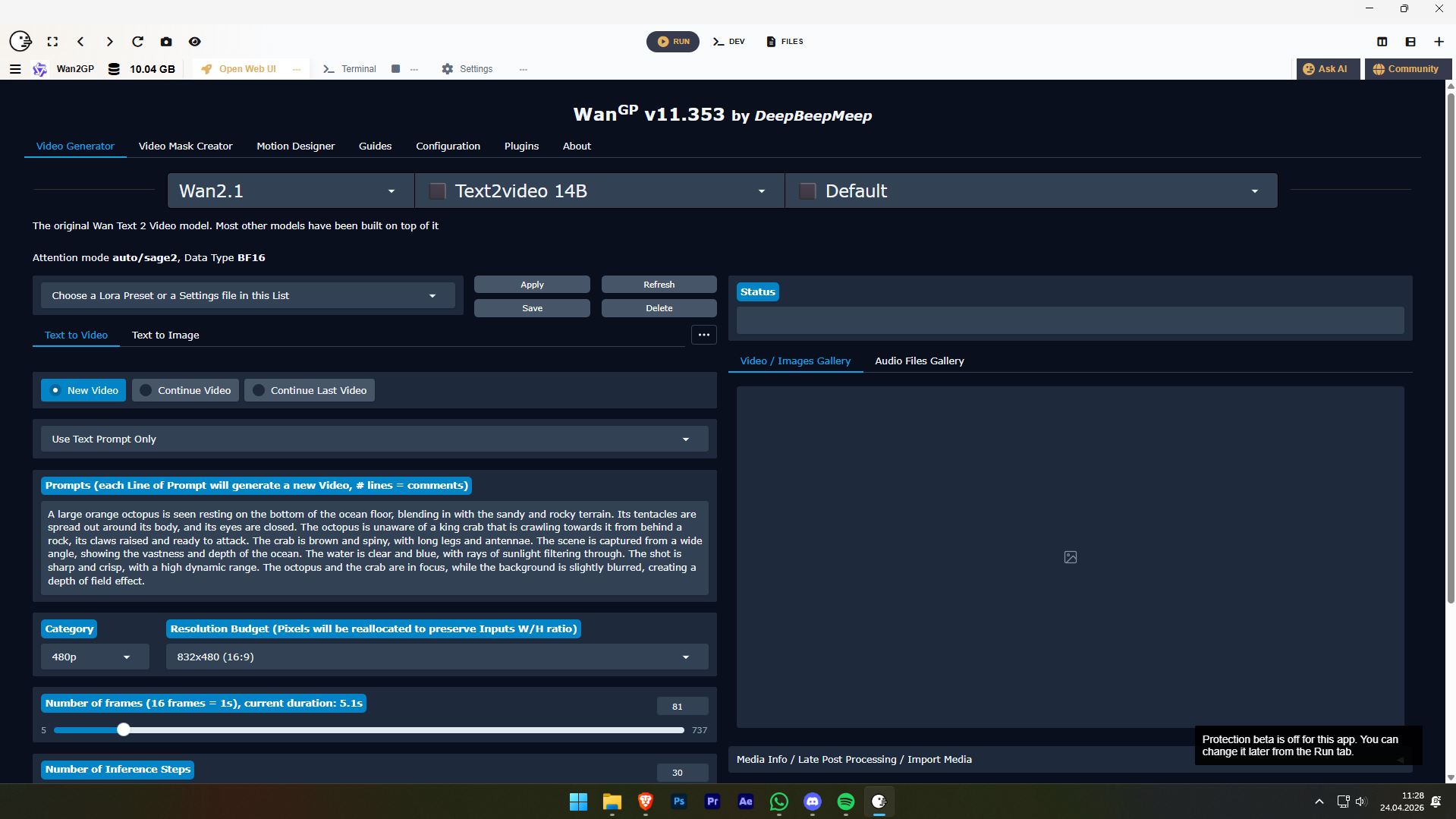Open File Explorer from the taskbar
The width and height of the screenshot is (1456, 819).
coord(612,802)
